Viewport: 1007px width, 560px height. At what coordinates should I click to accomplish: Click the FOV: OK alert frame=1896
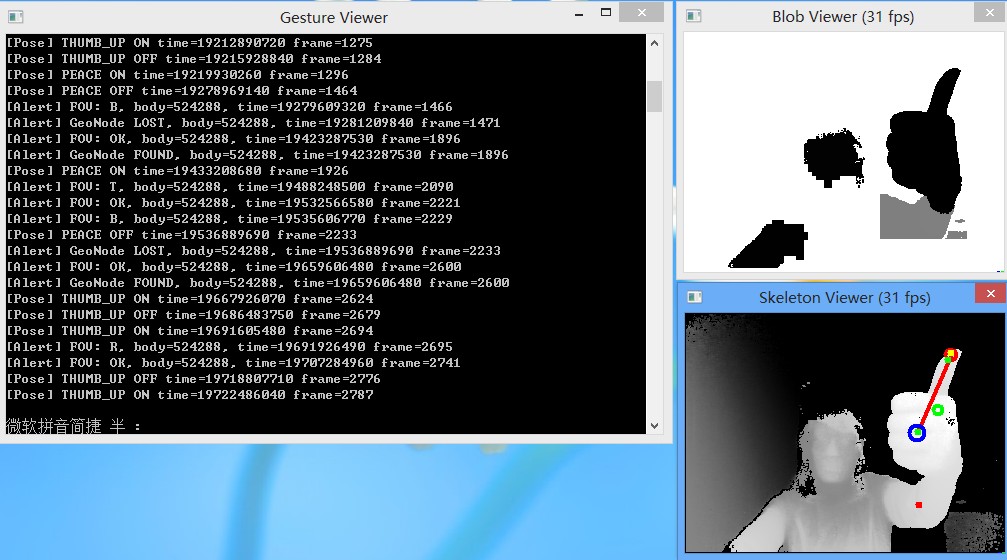tap(233, 139)
